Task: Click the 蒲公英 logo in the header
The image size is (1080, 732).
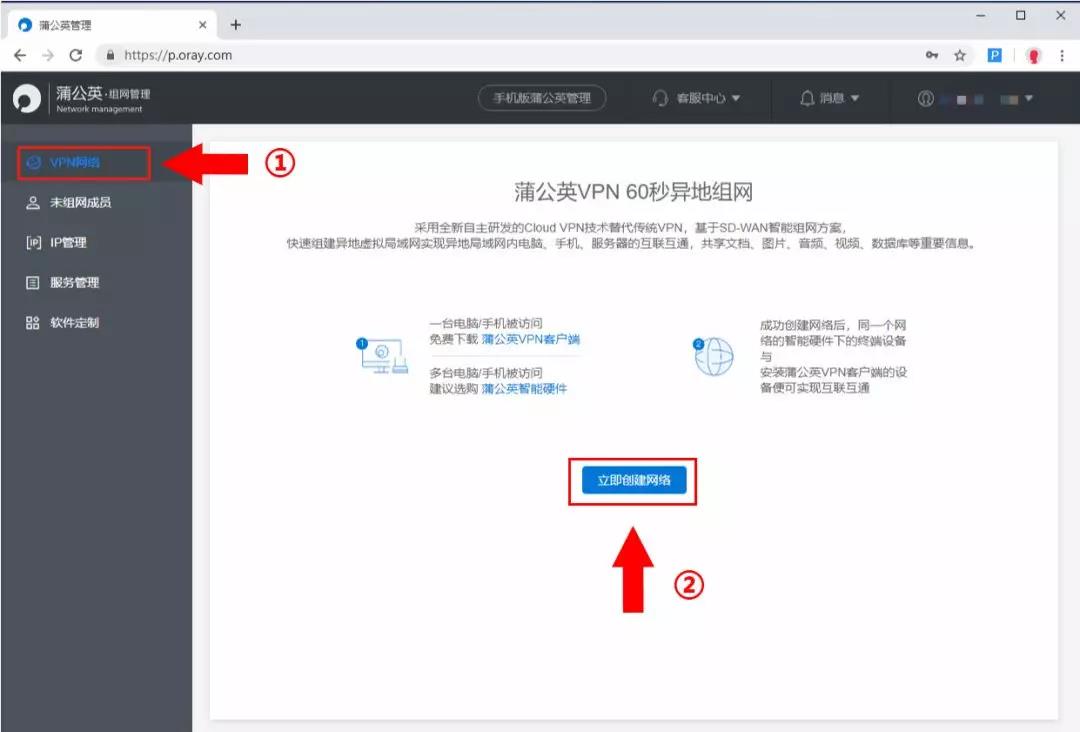Action: coord(25,98)
